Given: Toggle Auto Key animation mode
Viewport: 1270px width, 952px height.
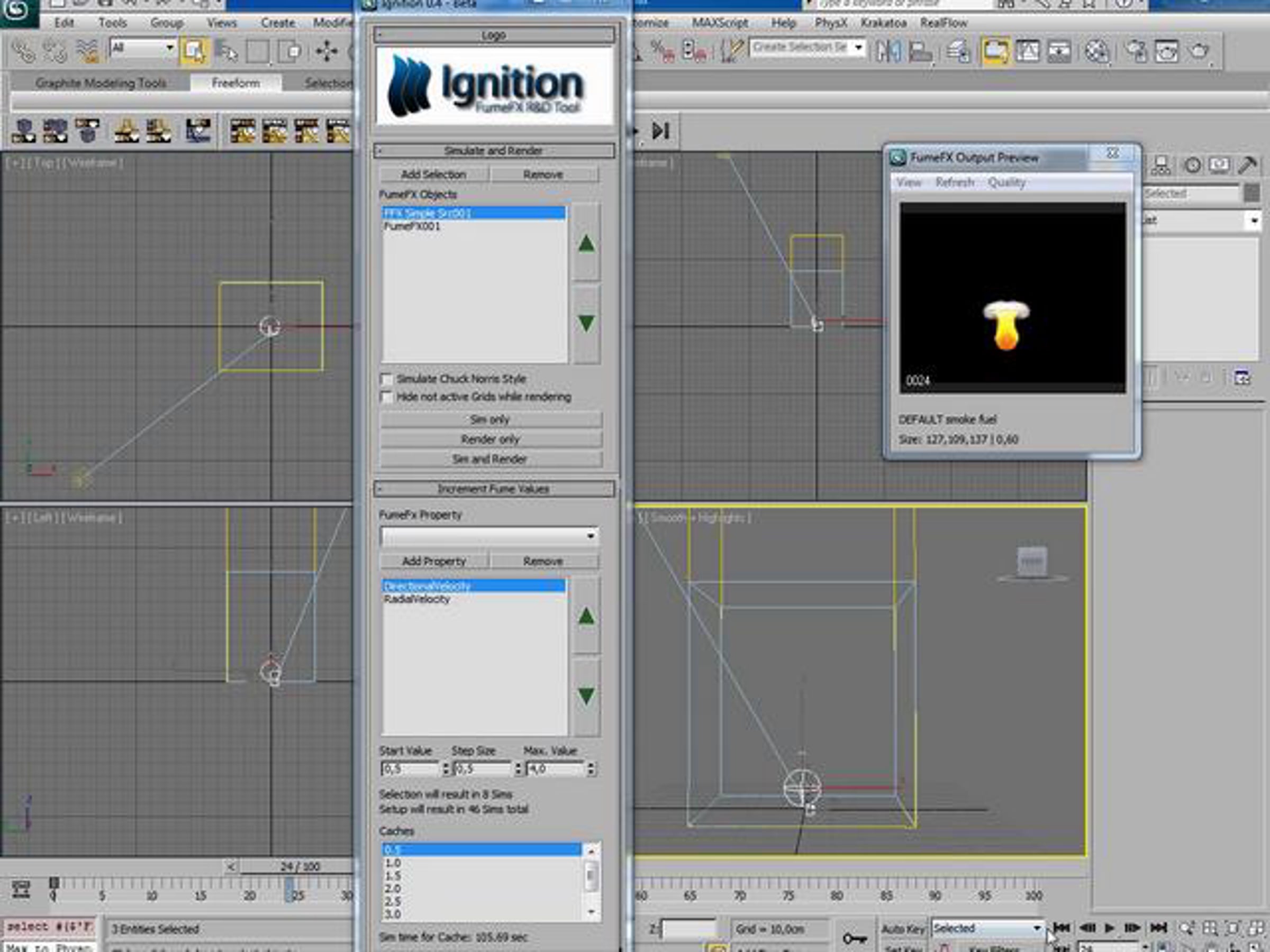Looking at the screenshot, I should coord(903,929).
